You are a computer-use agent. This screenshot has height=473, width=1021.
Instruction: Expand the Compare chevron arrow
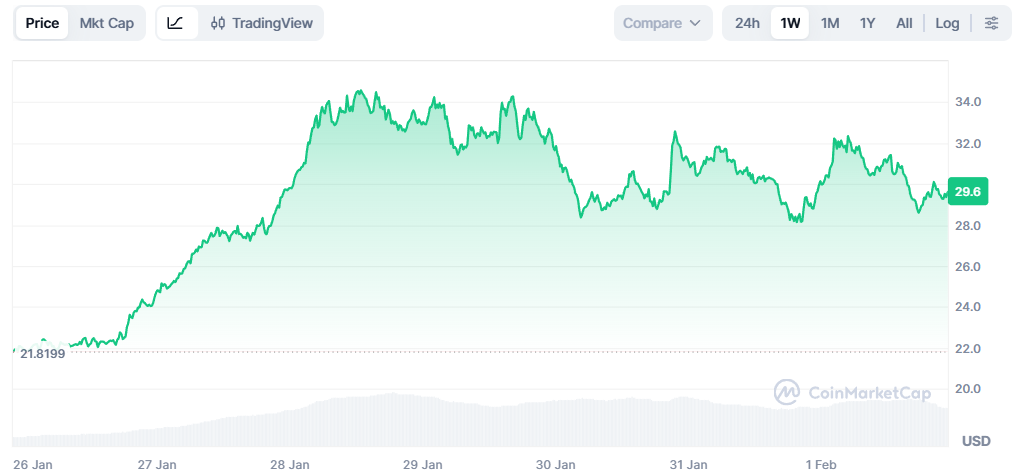695,23
